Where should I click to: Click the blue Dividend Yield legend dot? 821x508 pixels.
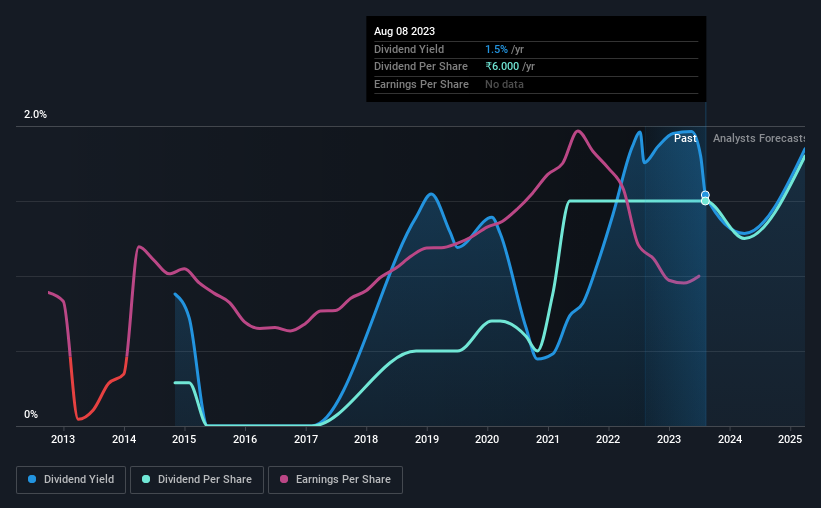pyautogui.click(x=32, y=479)
